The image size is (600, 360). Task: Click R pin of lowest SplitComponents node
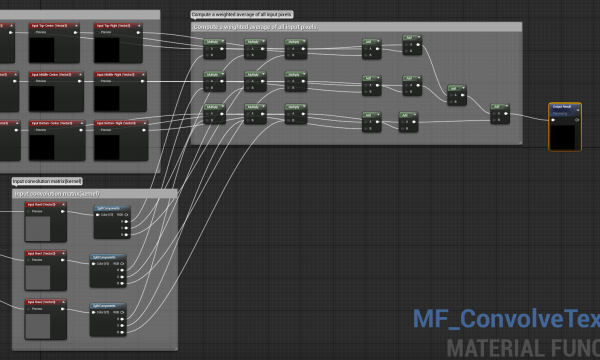tap(122, 319)
